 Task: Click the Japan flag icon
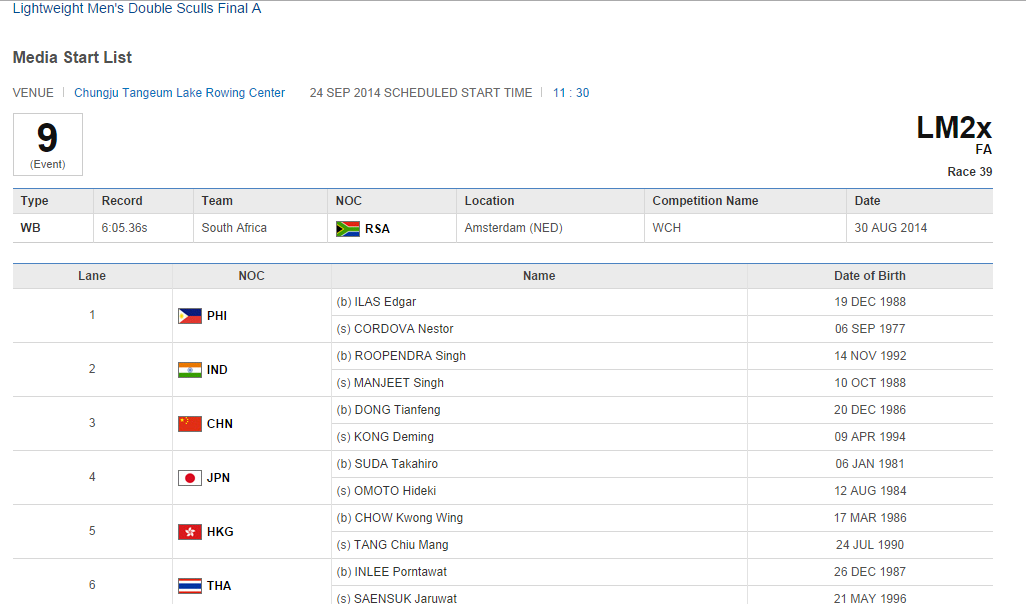(x=189, y=478)
